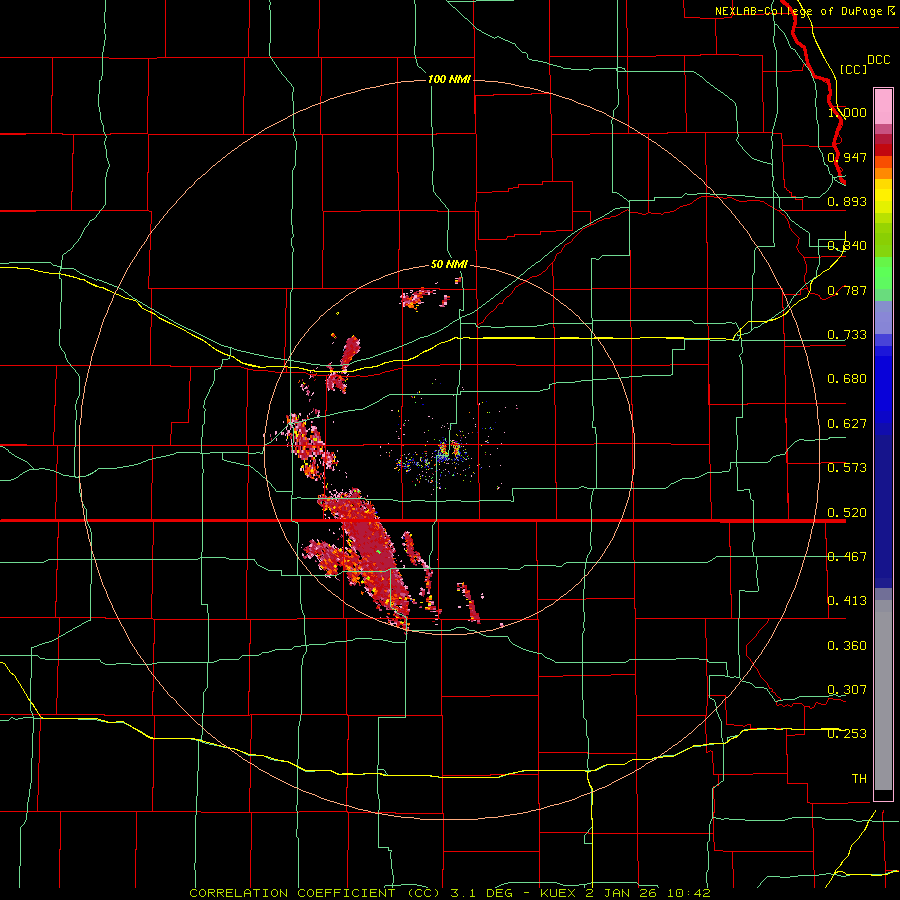
Task: Select the 0.253 scale value
Action: pyautogui.click(x=847, y=734)
